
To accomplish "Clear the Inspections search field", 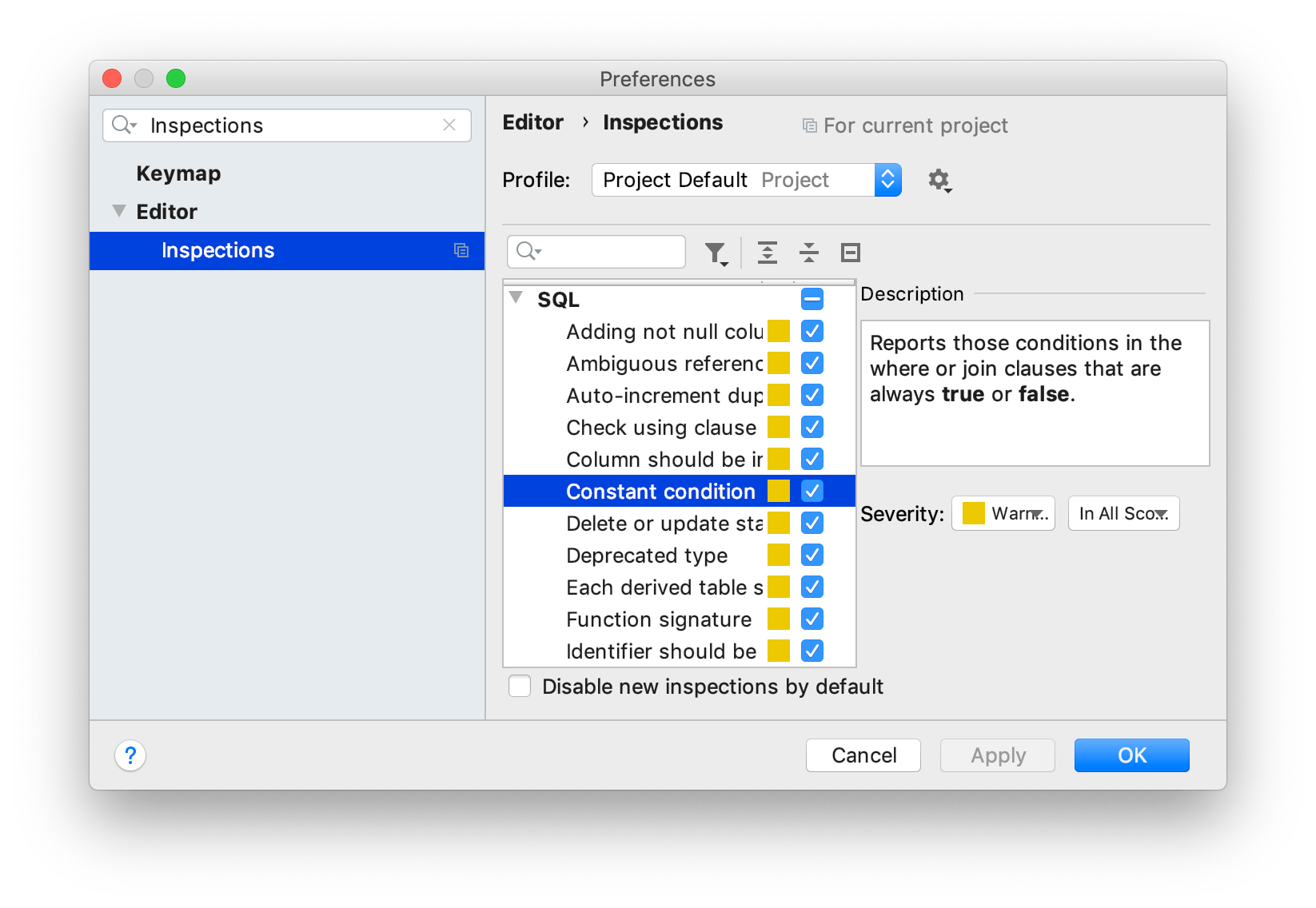I will pos(449,125).
